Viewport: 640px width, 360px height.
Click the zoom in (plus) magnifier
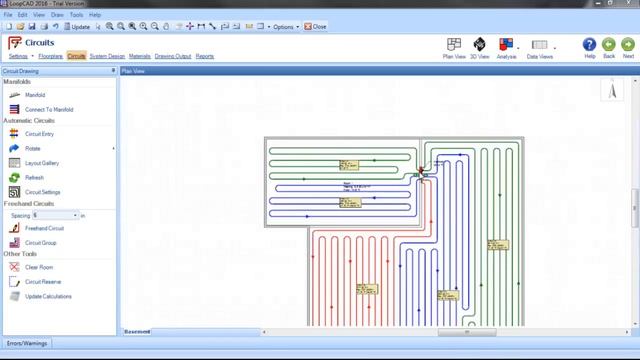143,27
